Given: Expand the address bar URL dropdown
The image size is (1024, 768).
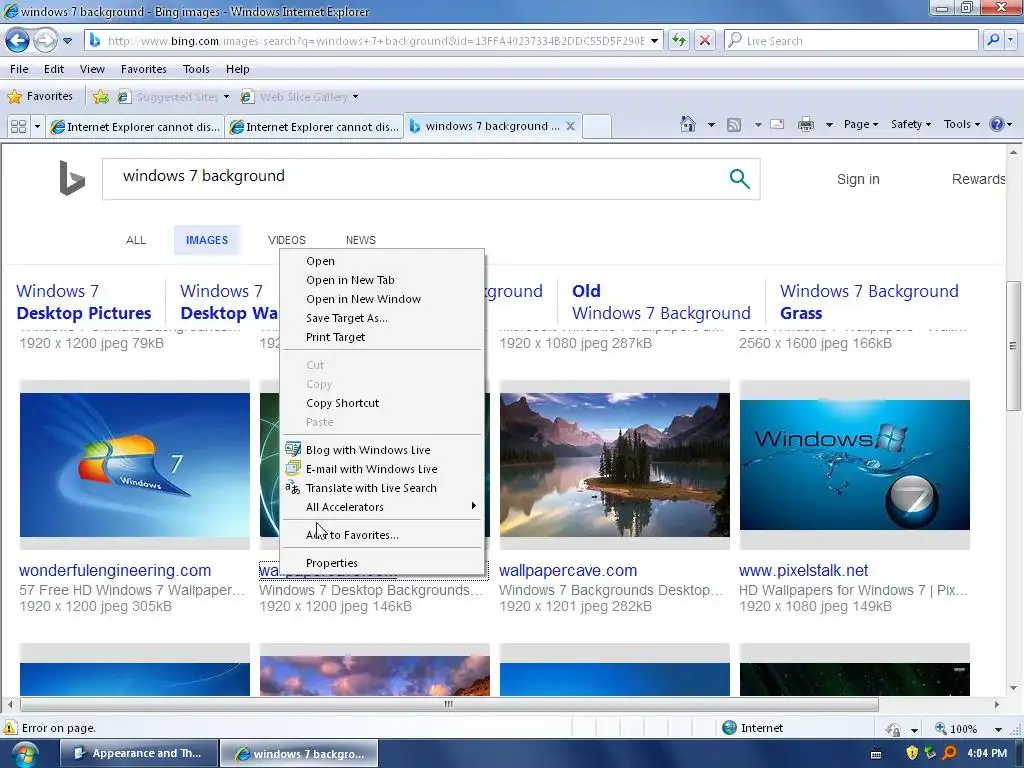Looking at the screenshot, I should pyautogui.click(x=654, y=40).
